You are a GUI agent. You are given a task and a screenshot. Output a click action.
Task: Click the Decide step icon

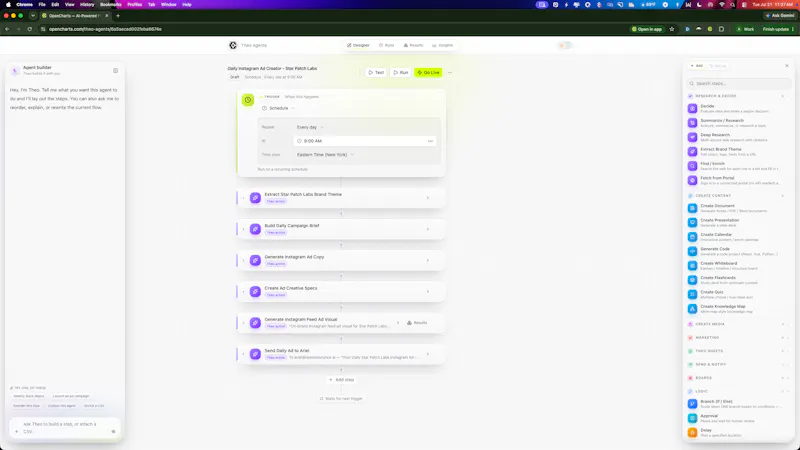692,108
